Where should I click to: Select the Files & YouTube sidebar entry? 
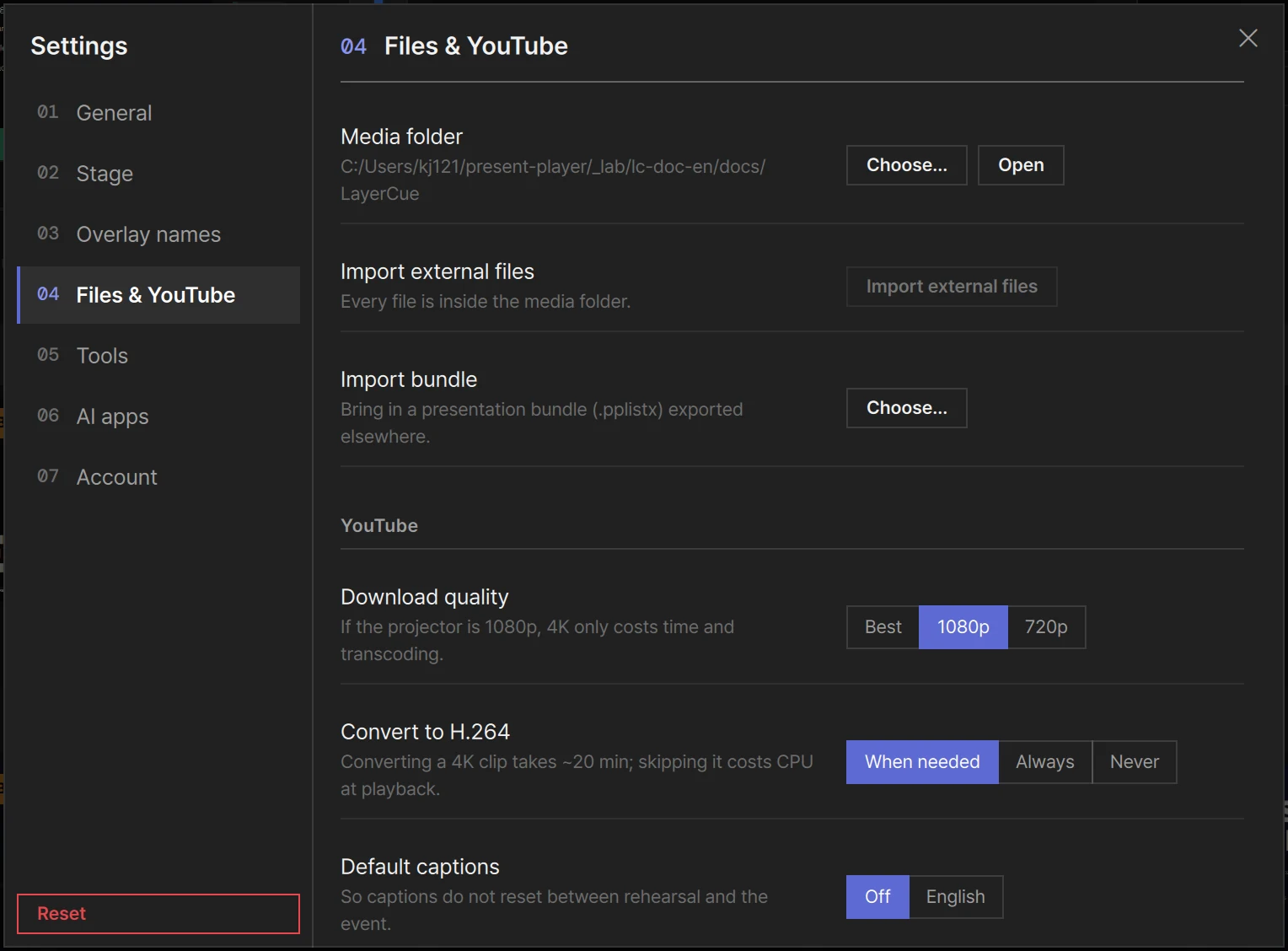click(158, 295)
